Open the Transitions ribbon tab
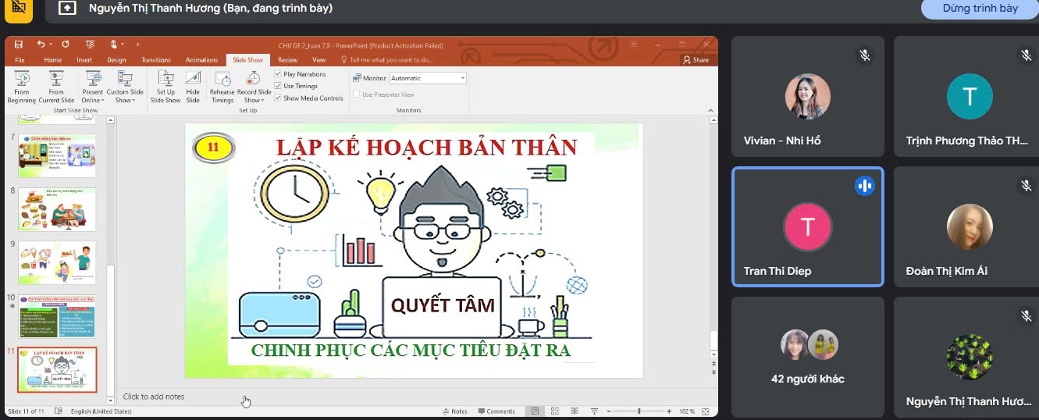Viewport: 1039px width, 420px height. pyautogui.click(x=156, y=60)
